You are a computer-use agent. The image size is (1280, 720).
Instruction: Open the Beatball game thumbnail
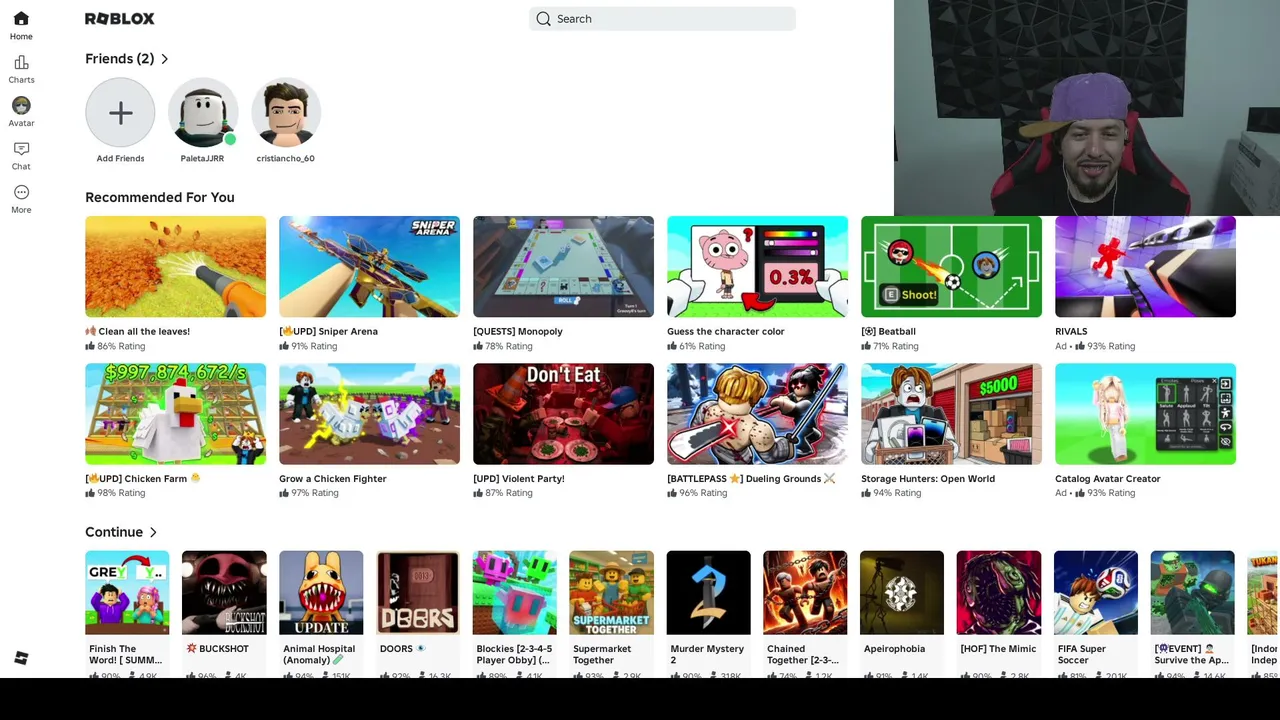(x=951, y=266)
